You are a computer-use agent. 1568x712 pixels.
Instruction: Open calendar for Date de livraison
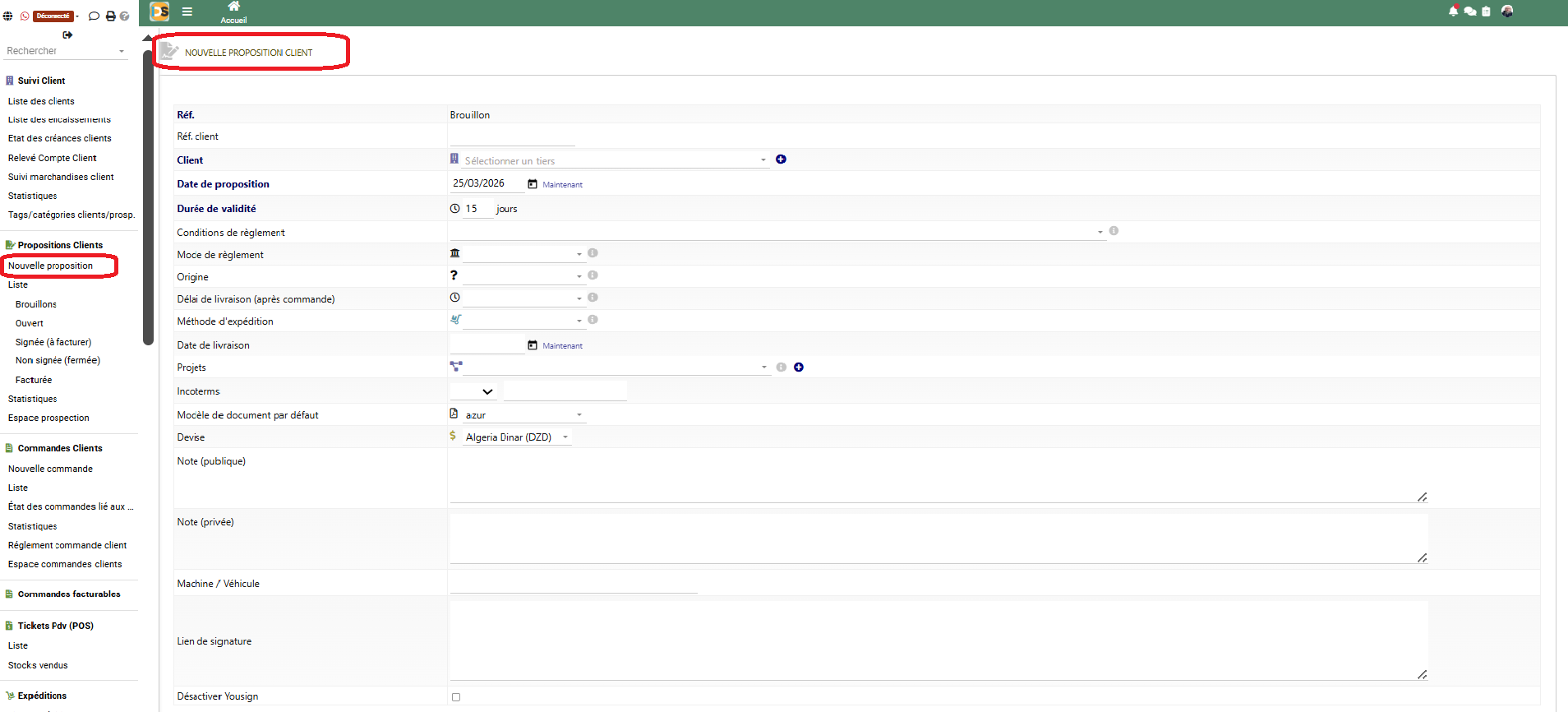(533, 345)
